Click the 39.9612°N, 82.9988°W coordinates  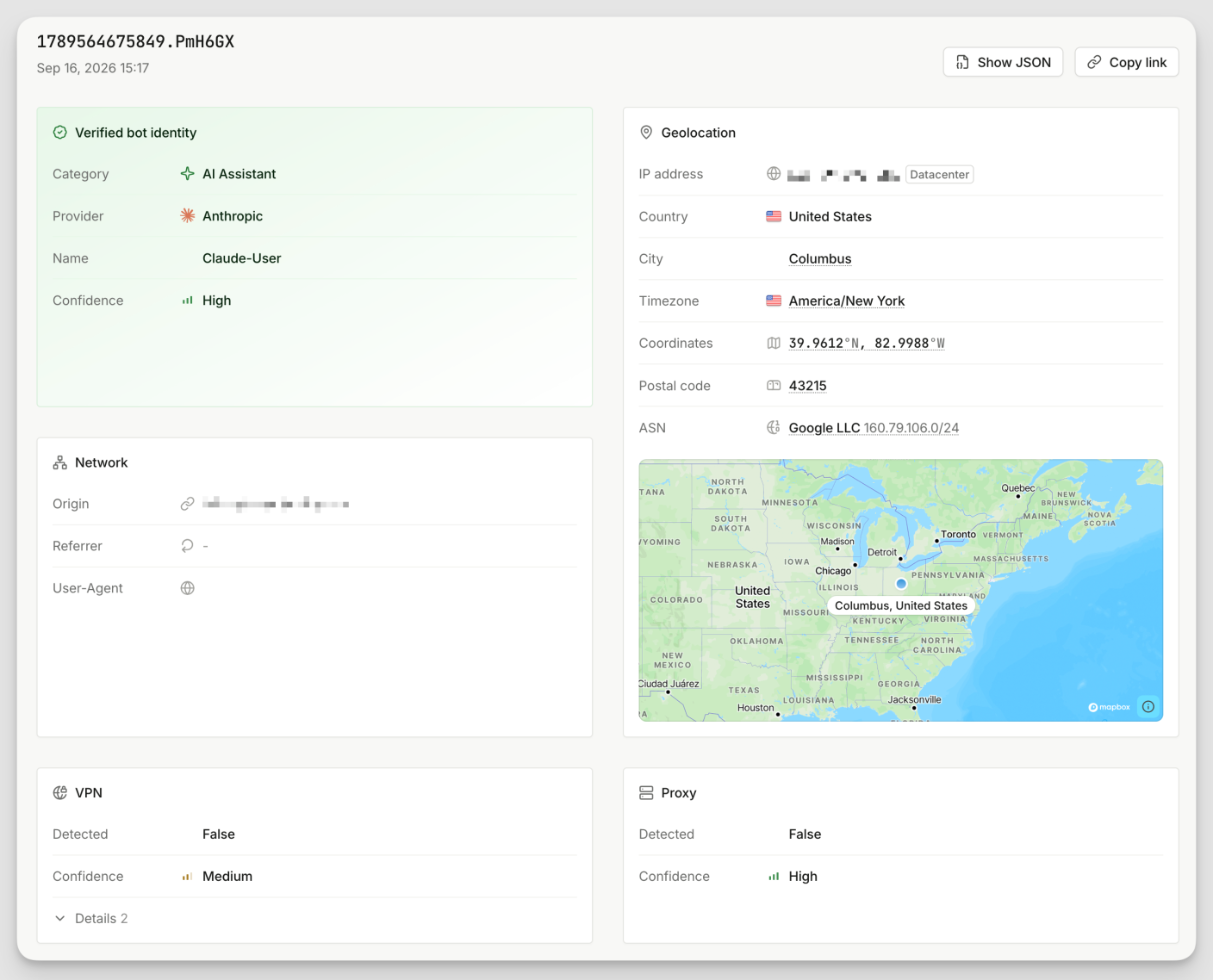867,343
